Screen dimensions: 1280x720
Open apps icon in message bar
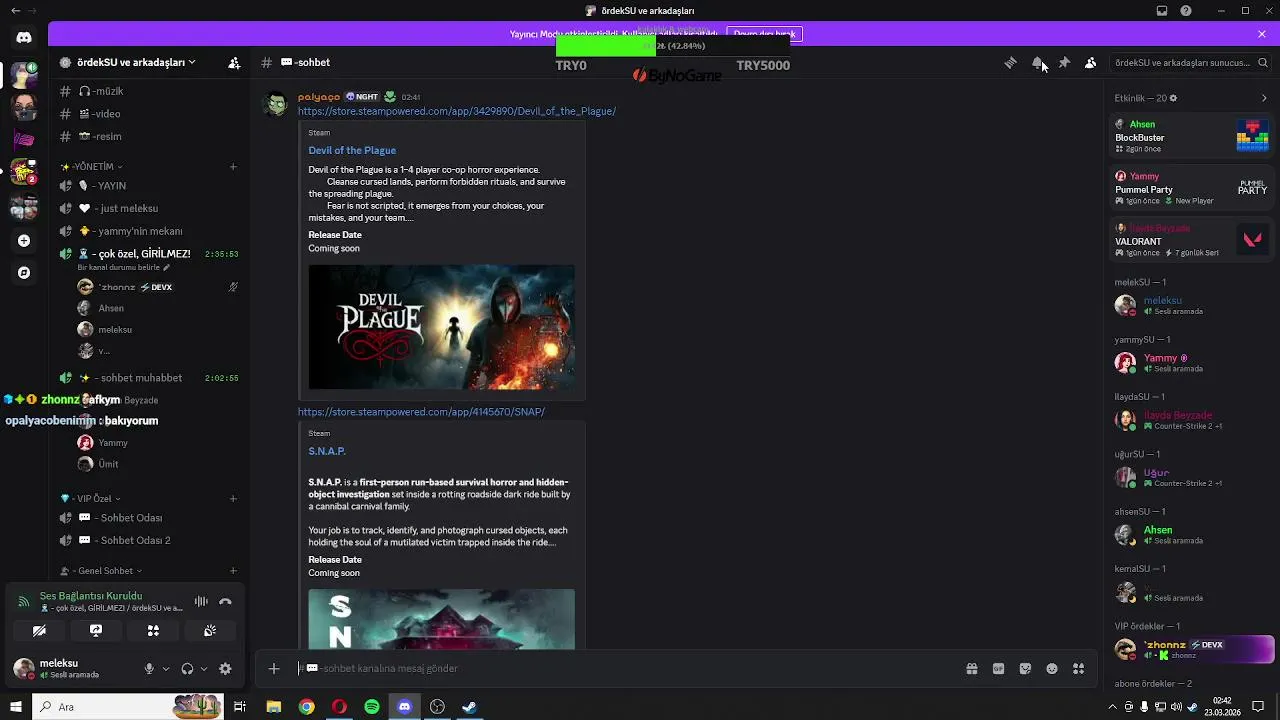[x=1078, y=668]
